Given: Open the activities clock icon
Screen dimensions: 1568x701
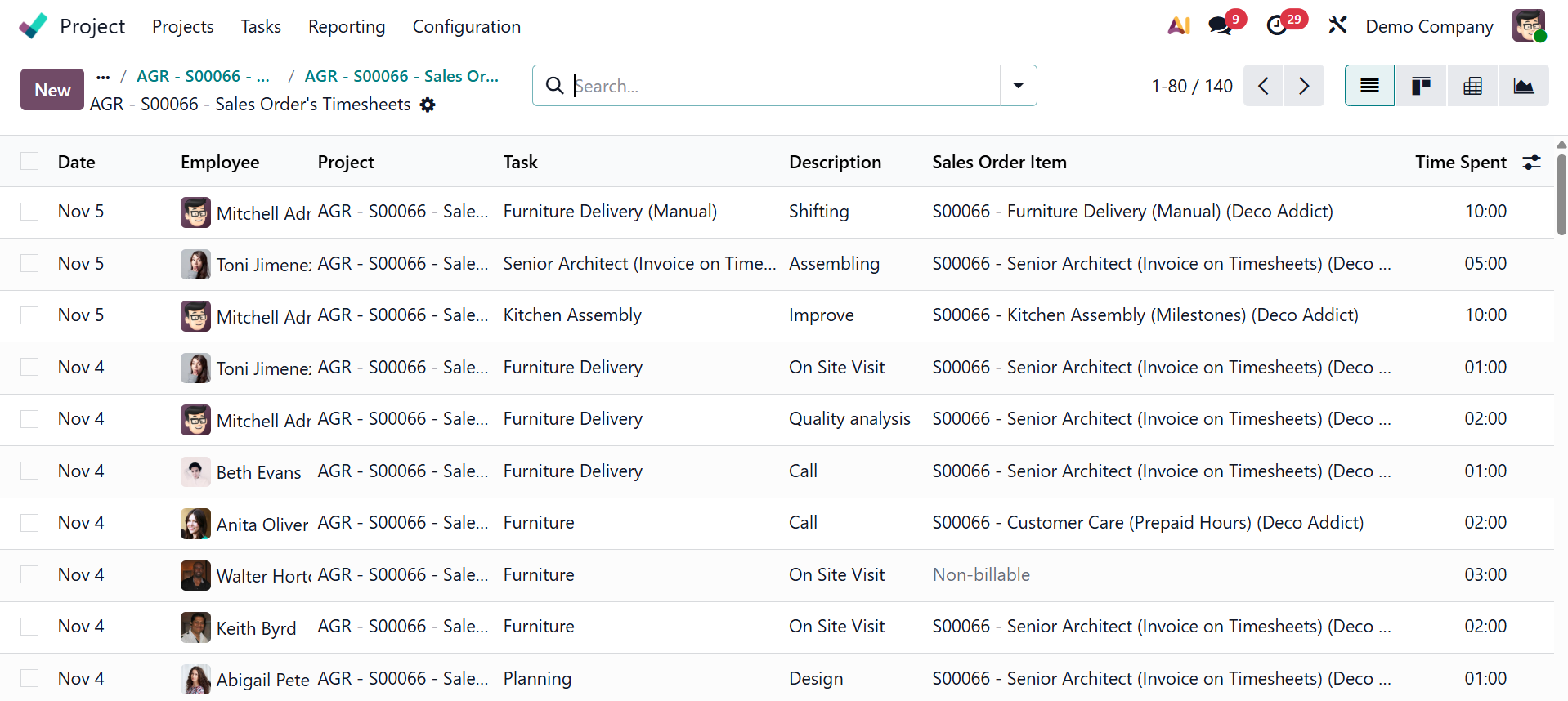Looking at the screenshot, I should point(1277,26).
